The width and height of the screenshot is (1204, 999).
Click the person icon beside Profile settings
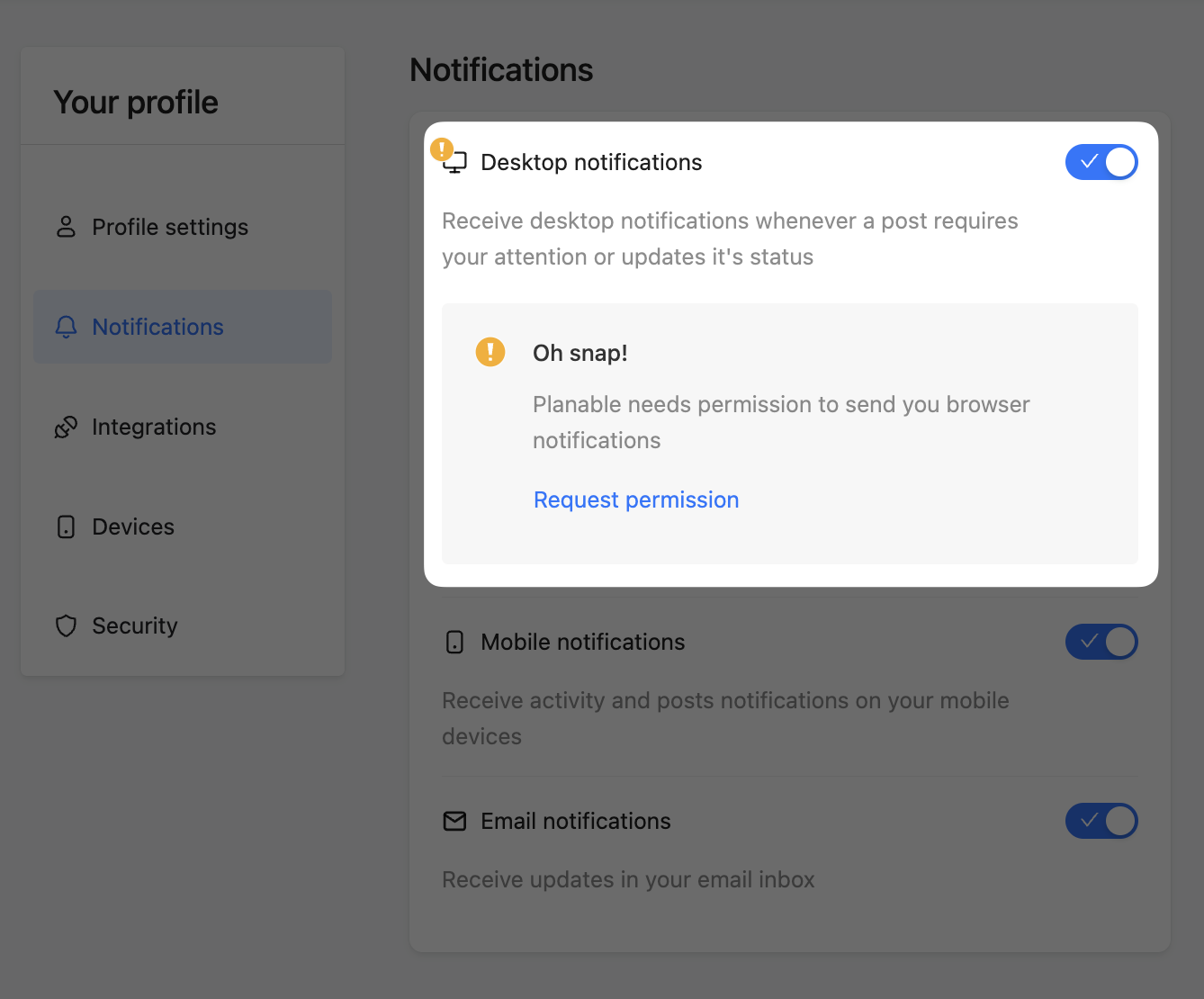tap(66, 227)
